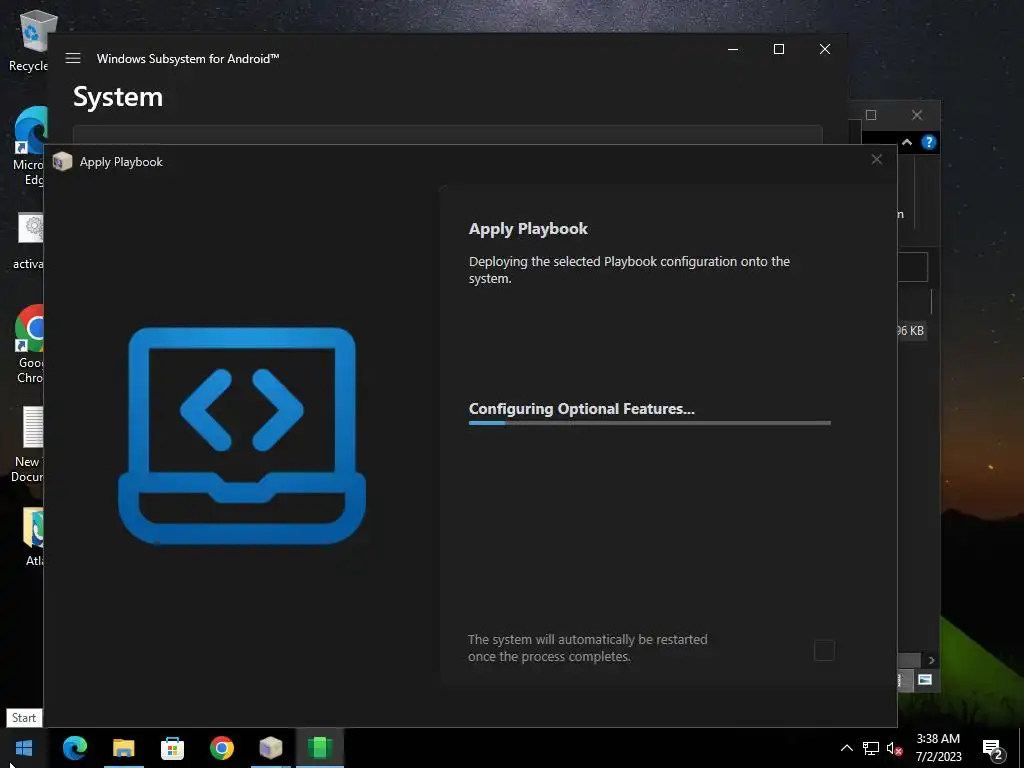Open the Windows Start menu

(x=24, y=748)
